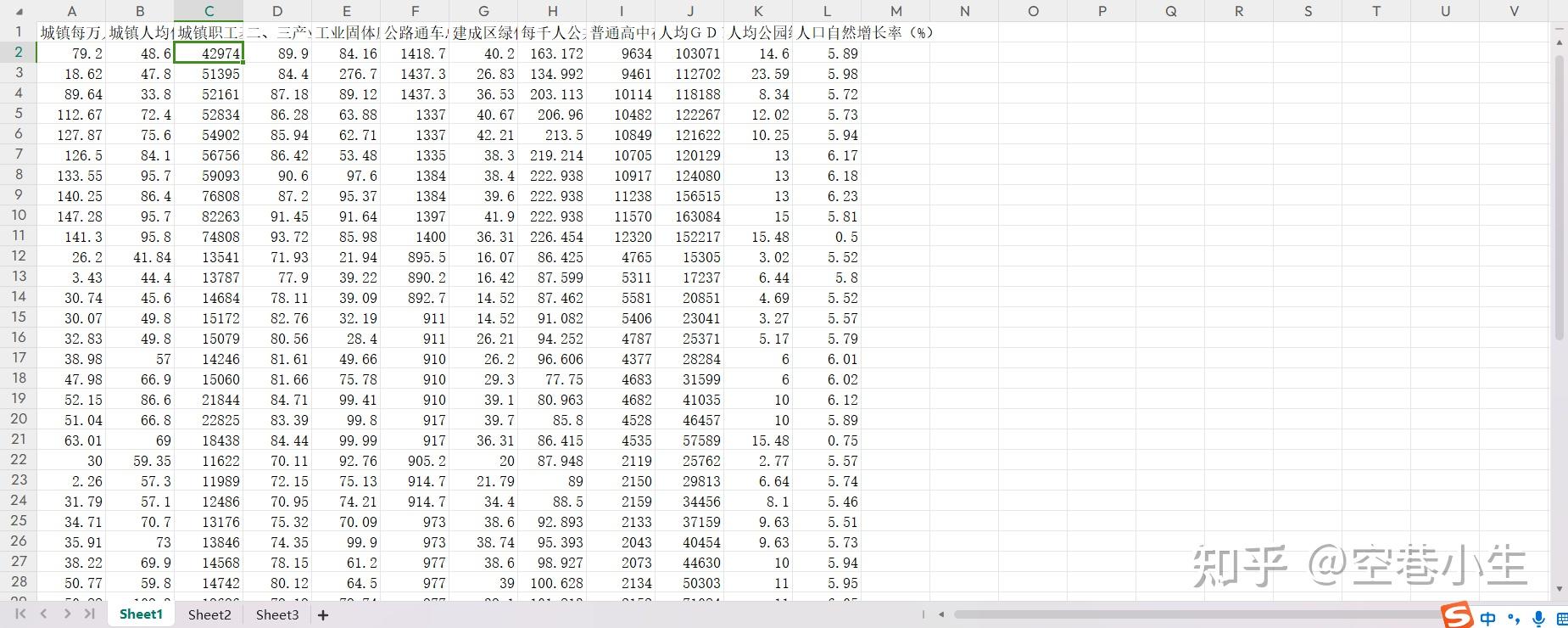Select column M header

pos(896,11)
